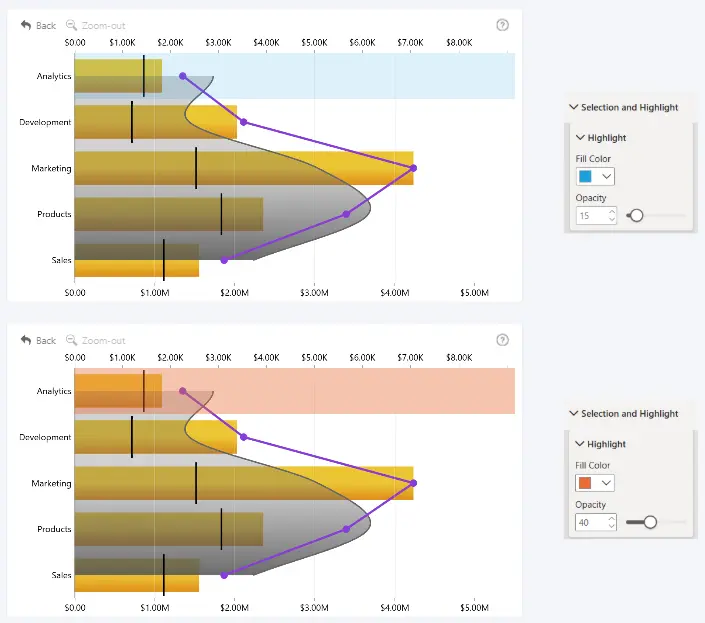Click the Marketing purple line point in bottom chart
This screenshot has height=623, width=705.
[x=414, y=483]
